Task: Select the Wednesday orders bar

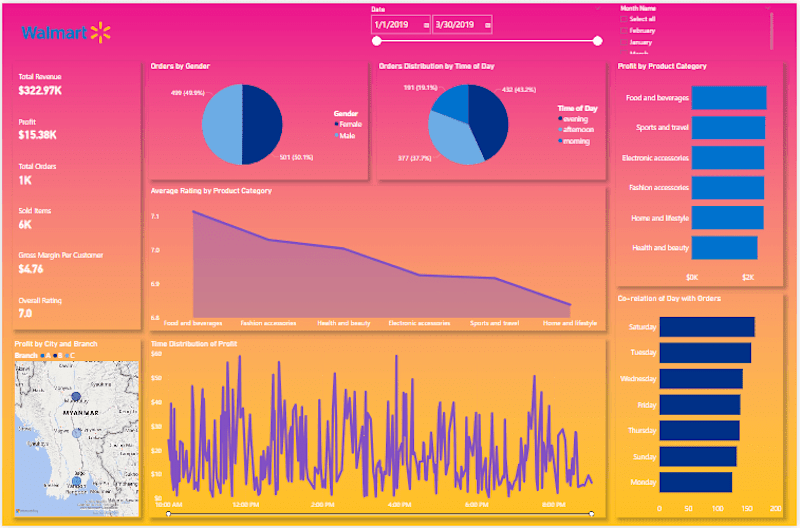Action: tap(701, 379)
